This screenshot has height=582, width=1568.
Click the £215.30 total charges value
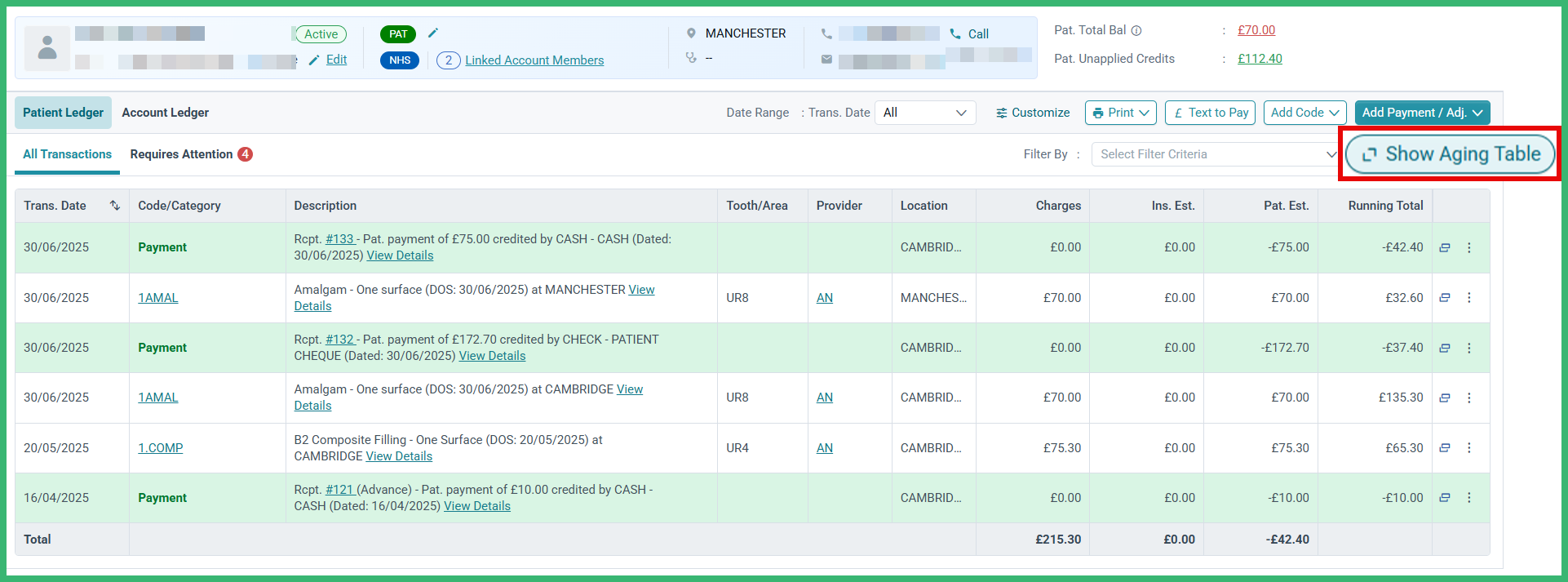pos(1058,540)
